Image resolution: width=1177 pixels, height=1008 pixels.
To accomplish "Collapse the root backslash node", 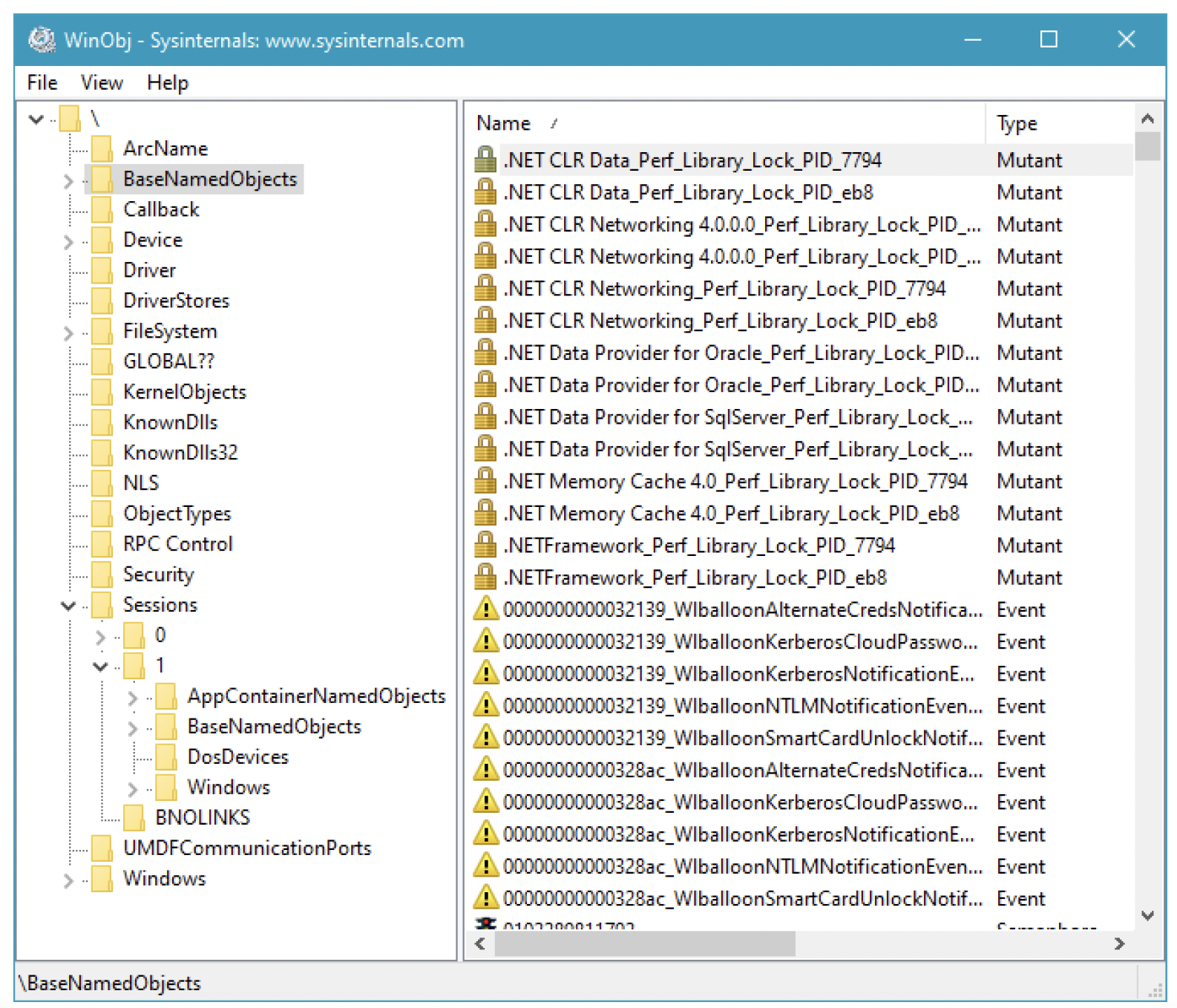I will (36, 119).
